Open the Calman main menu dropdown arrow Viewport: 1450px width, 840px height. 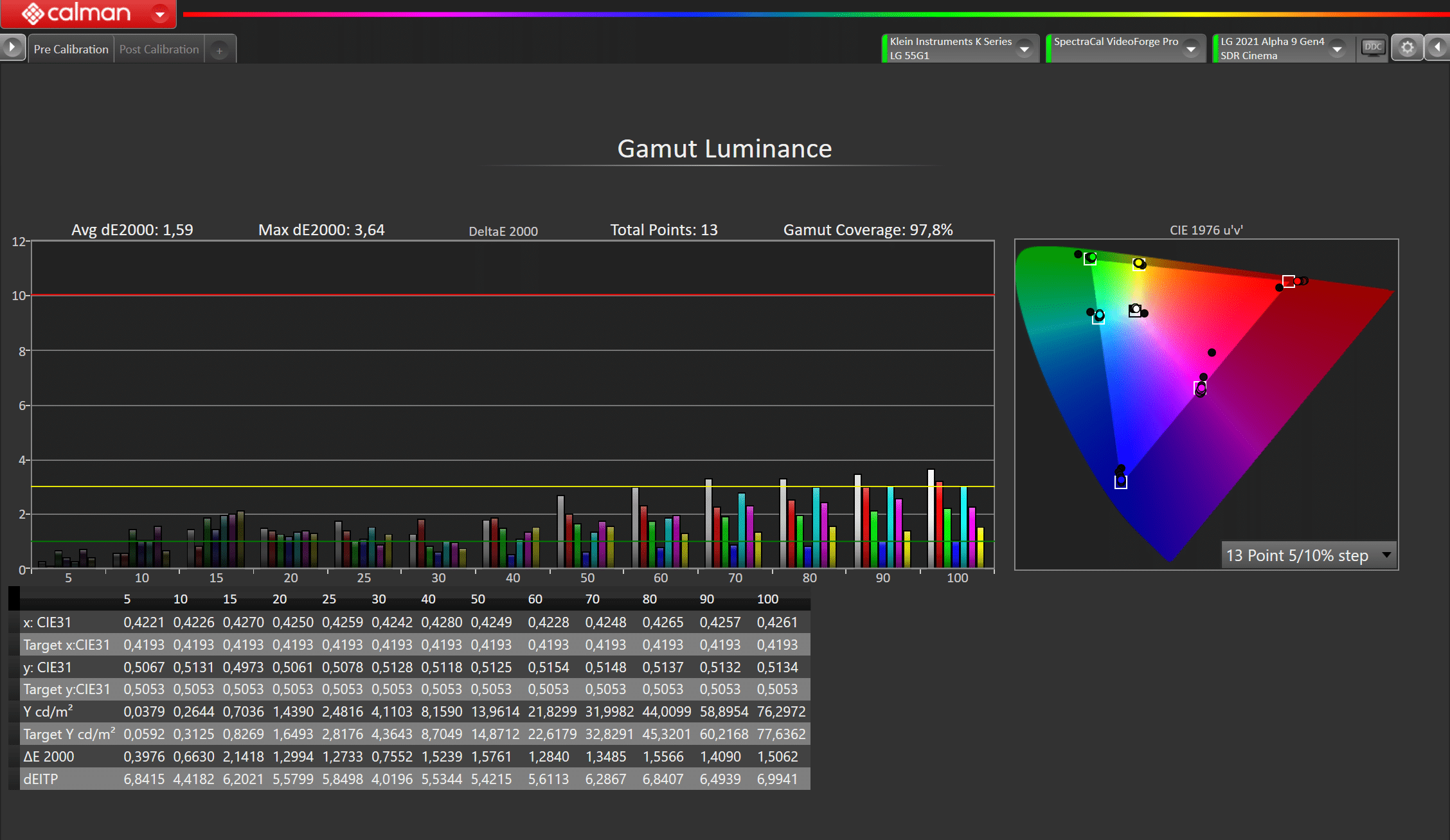pos(159,13)
